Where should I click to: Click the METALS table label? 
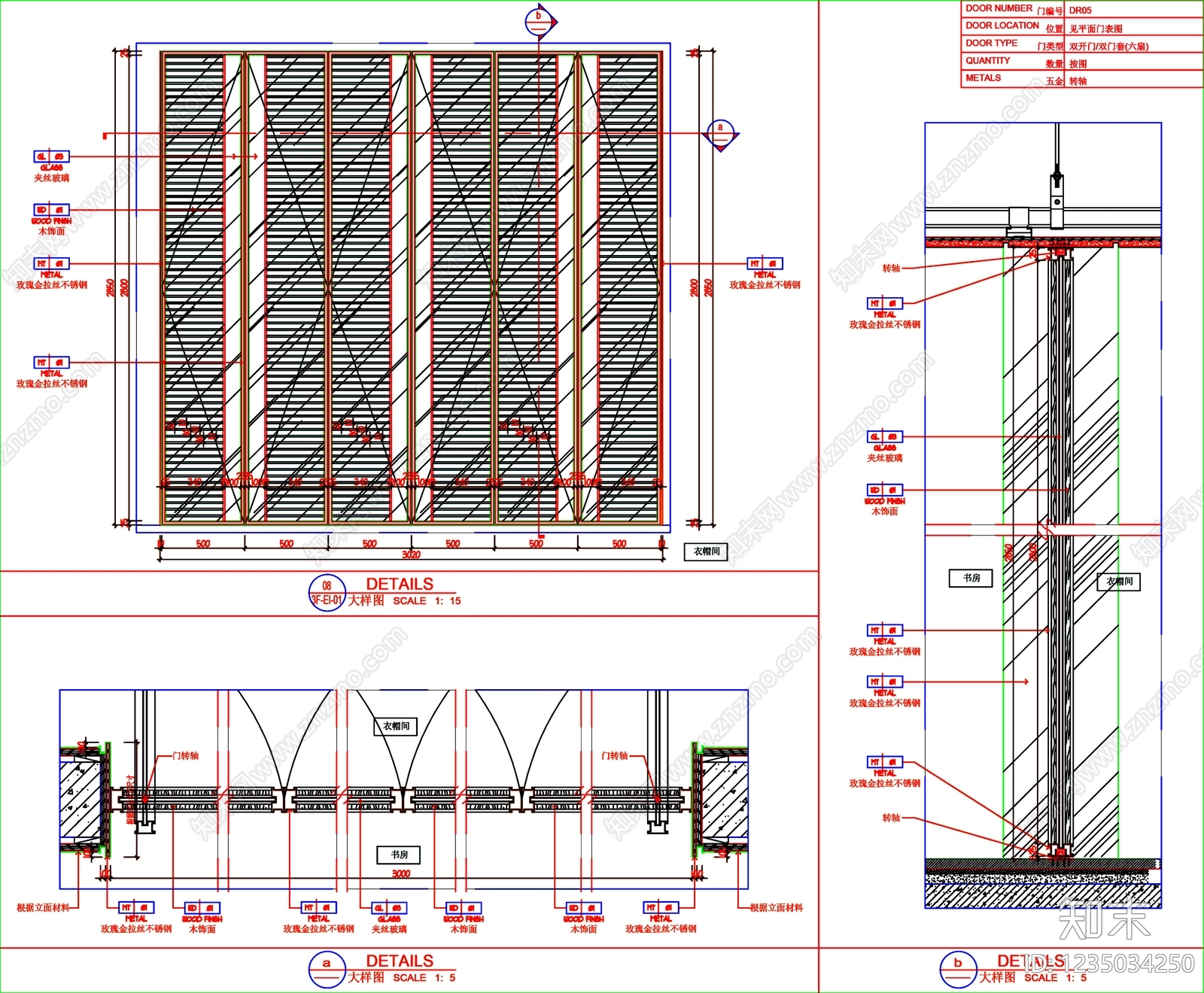click(983, 77)
